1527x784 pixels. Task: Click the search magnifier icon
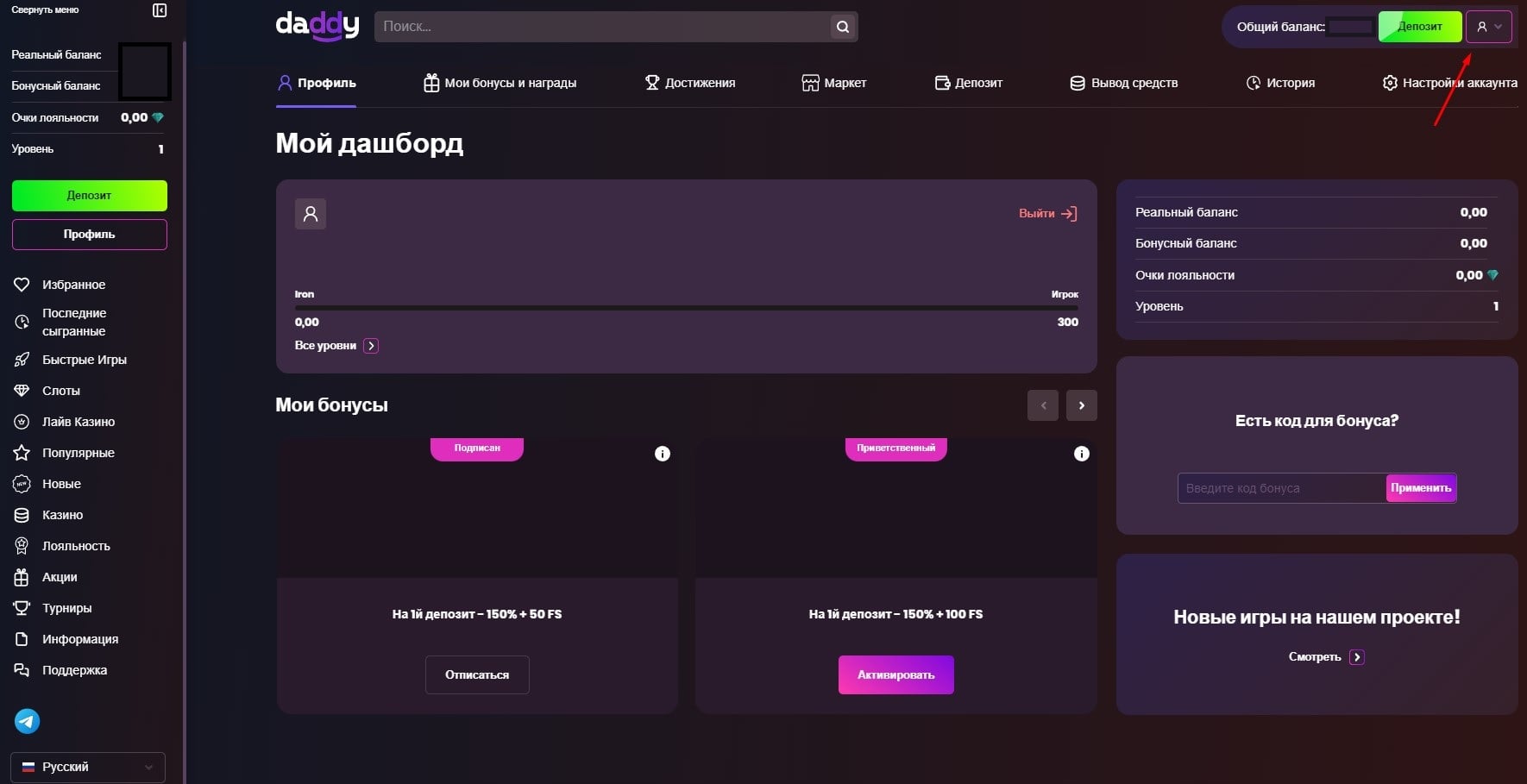[x=843, y=27]
